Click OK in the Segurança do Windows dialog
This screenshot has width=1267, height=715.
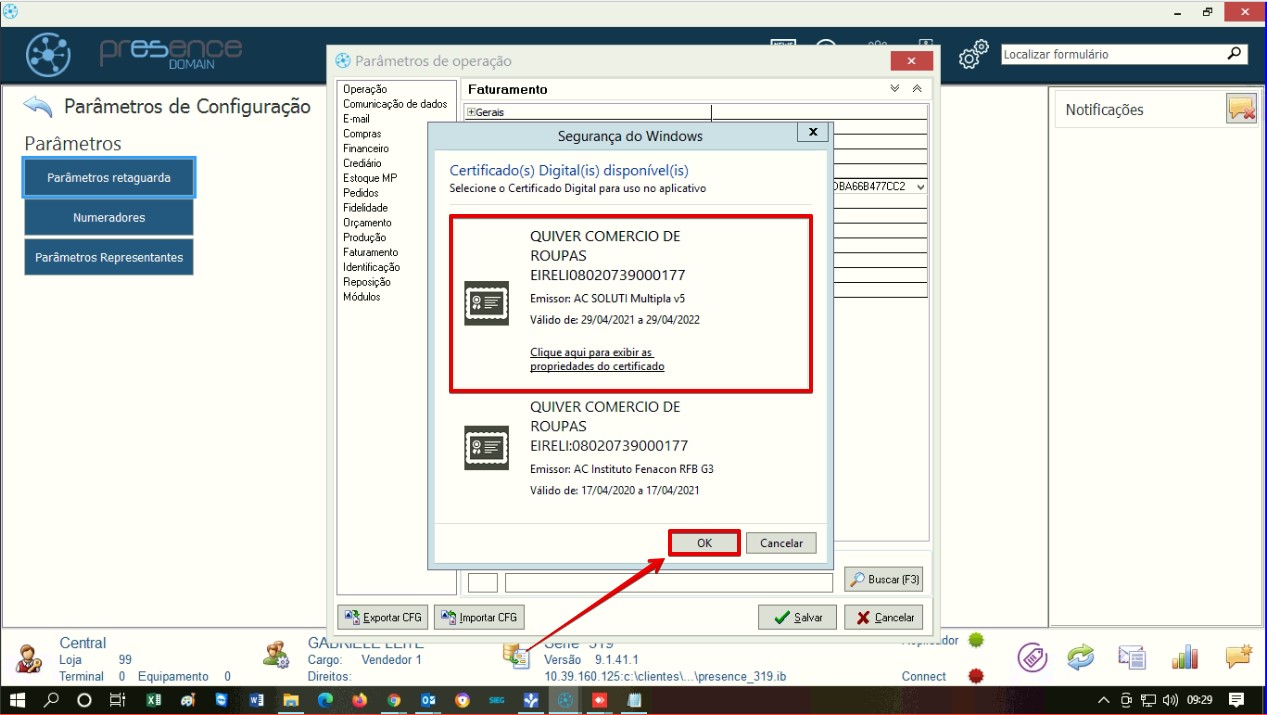(704, 543)
